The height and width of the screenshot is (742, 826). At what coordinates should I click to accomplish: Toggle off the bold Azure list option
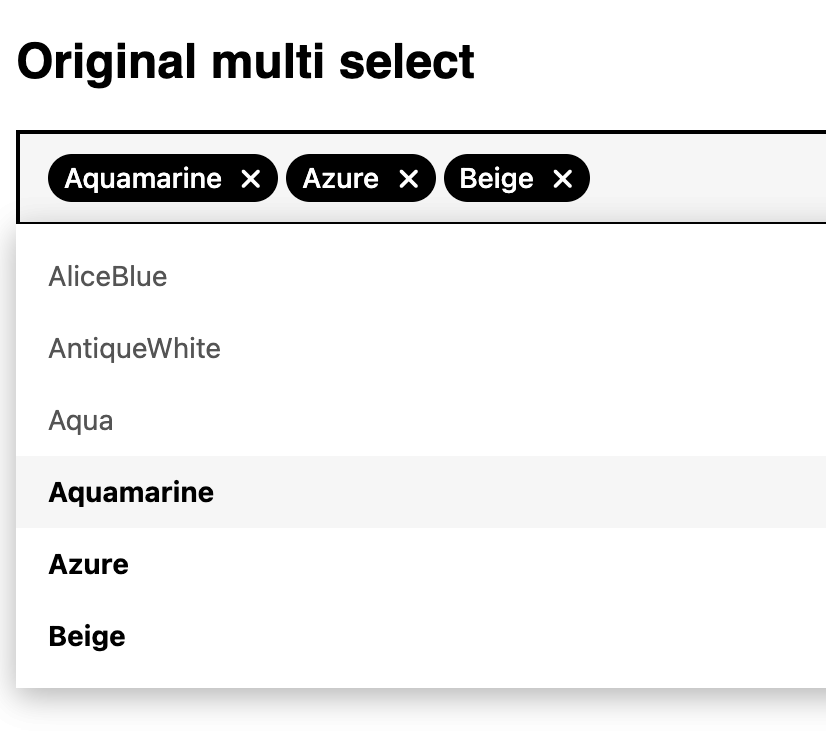coord(89,564)
